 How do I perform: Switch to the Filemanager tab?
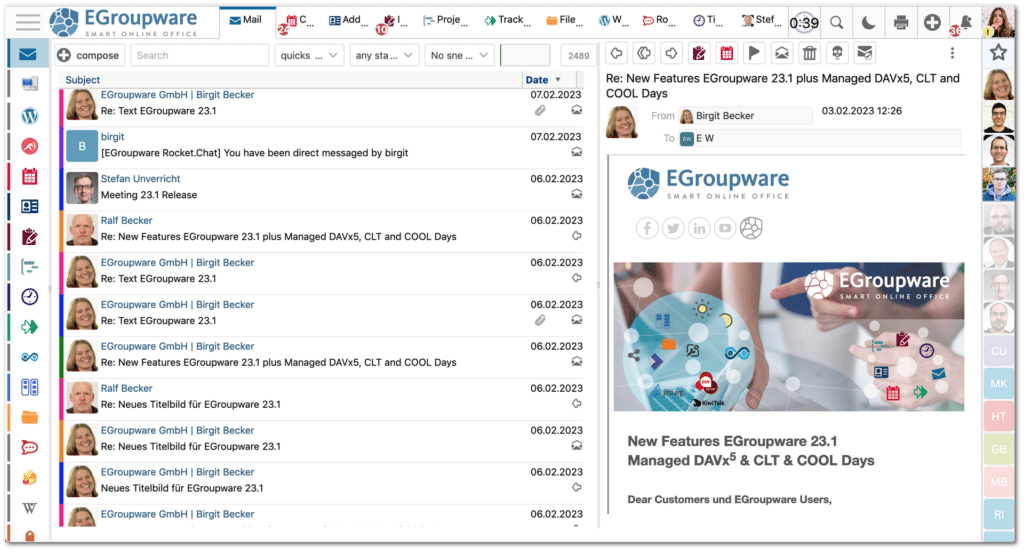point(564,20)
